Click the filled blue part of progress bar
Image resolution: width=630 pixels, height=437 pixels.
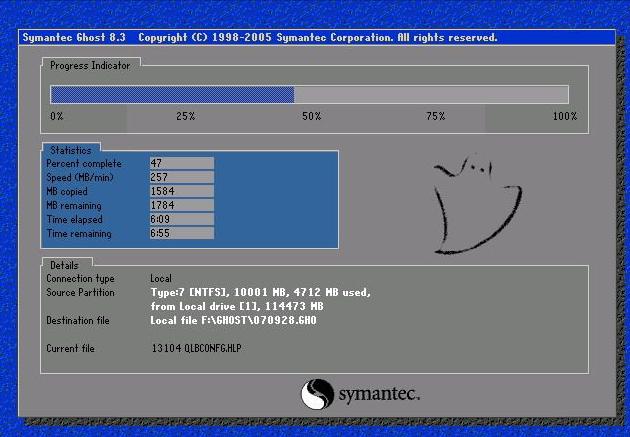click(x=171, y=95)
